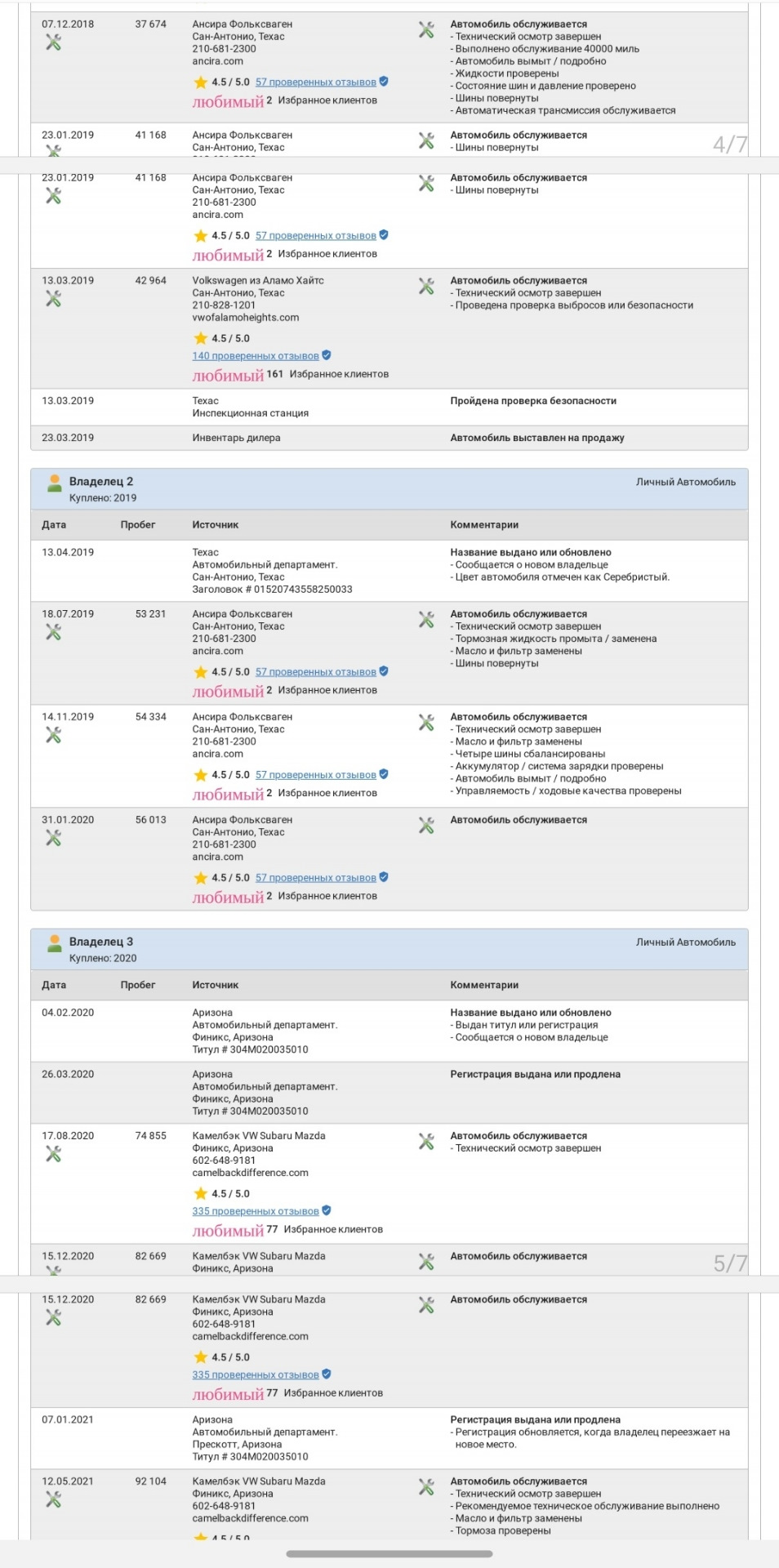Click vwofalamoheights.com website text

[x=246, y=318]
